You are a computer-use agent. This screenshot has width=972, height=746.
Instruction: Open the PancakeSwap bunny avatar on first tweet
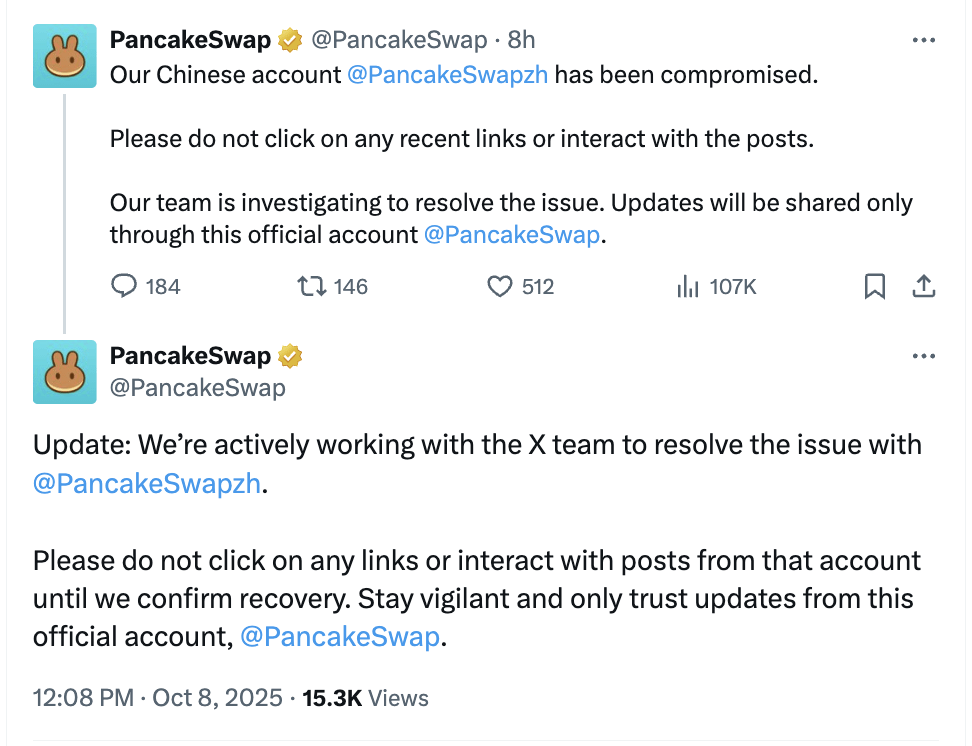pos(64,55)
